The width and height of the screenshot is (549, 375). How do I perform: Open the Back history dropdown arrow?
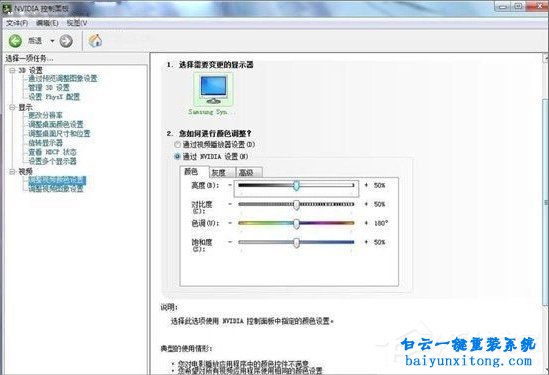pos(52,41)
